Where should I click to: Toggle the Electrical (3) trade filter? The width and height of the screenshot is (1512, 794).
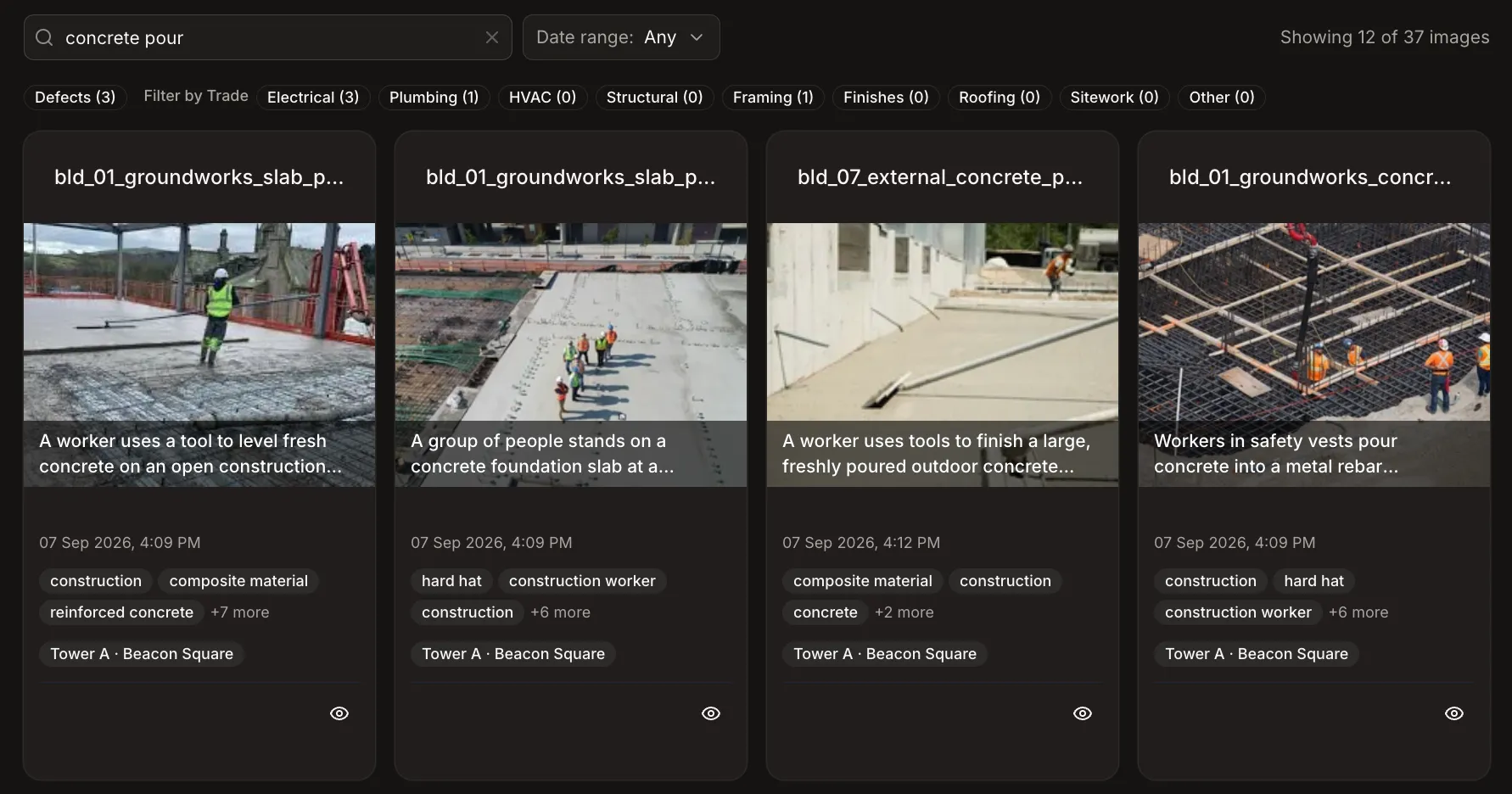click(313, 98)
